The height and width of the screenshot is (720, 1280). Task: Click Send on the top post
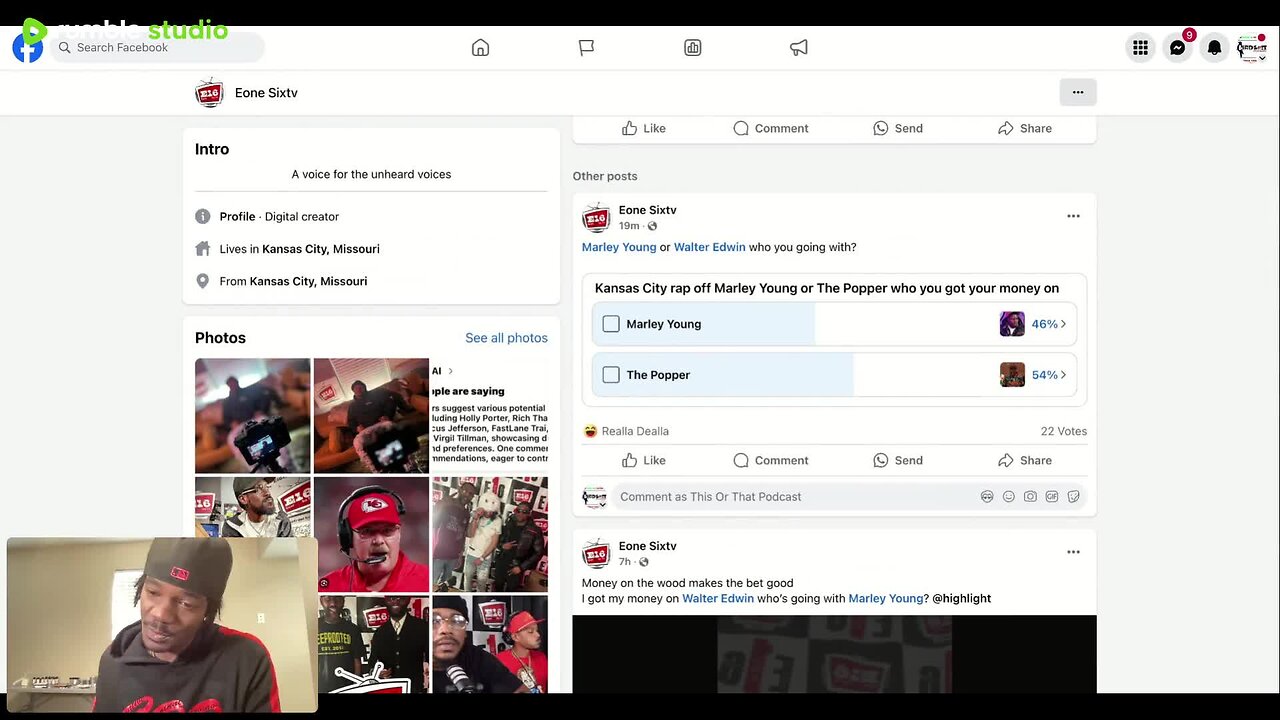pos(898,128)
